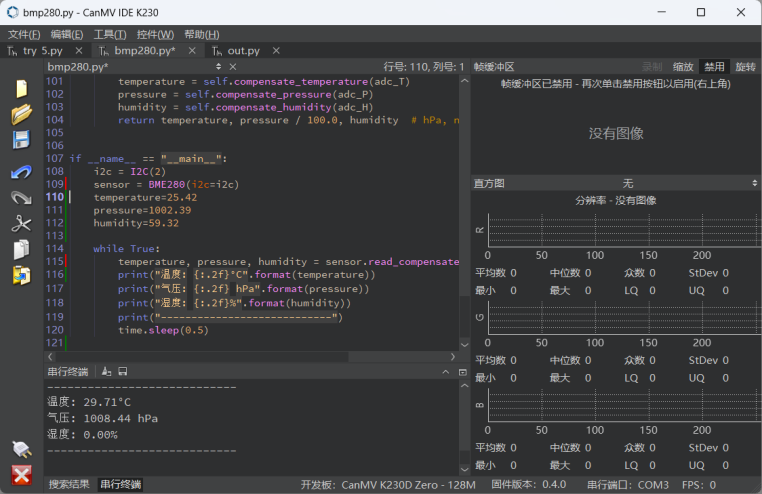The image size is (762, 494).
Task: Open the 帮助(H) menu
Action: click(202, 34)
